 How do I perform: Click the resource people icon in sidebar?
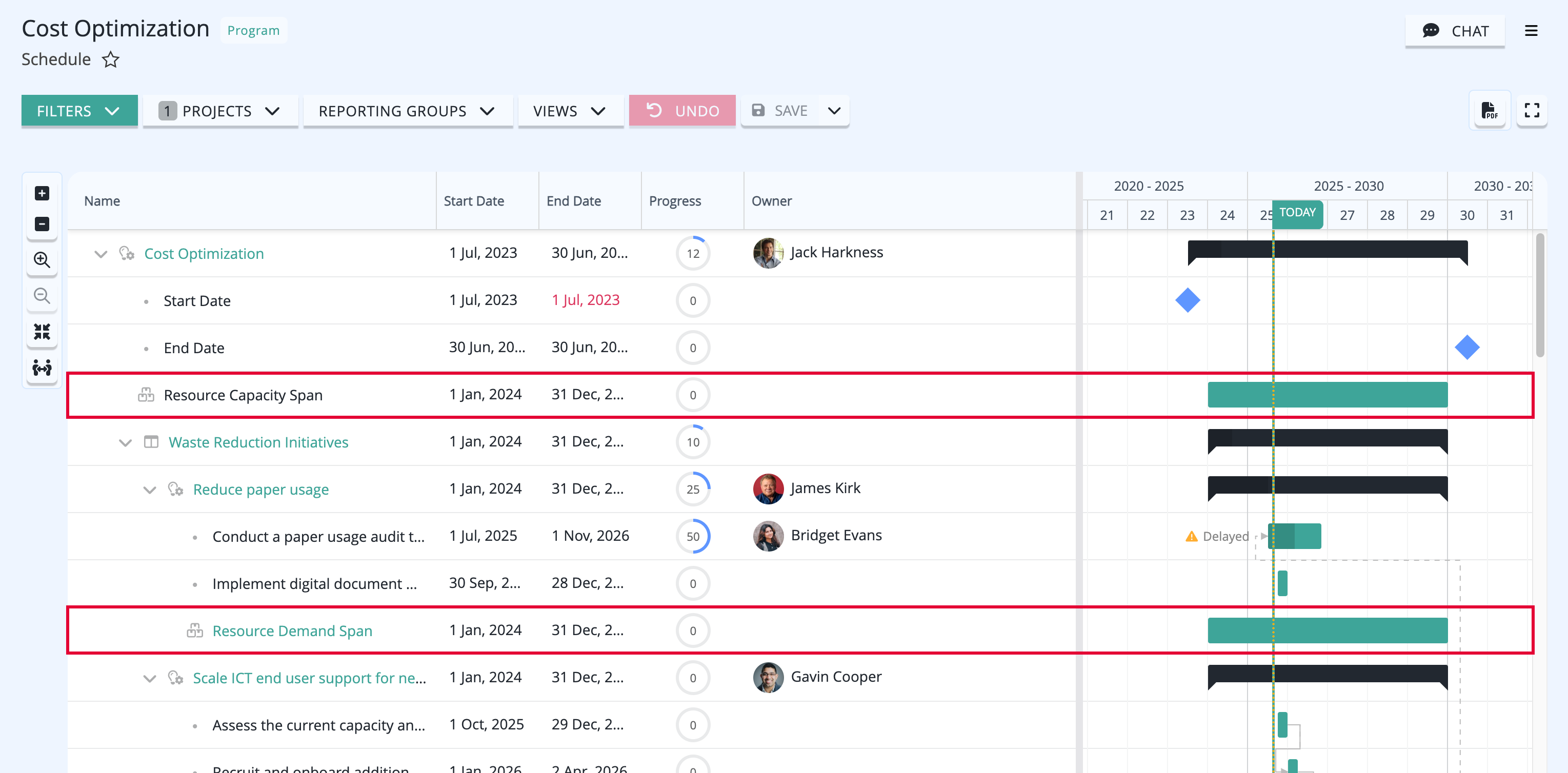point(42,368)
